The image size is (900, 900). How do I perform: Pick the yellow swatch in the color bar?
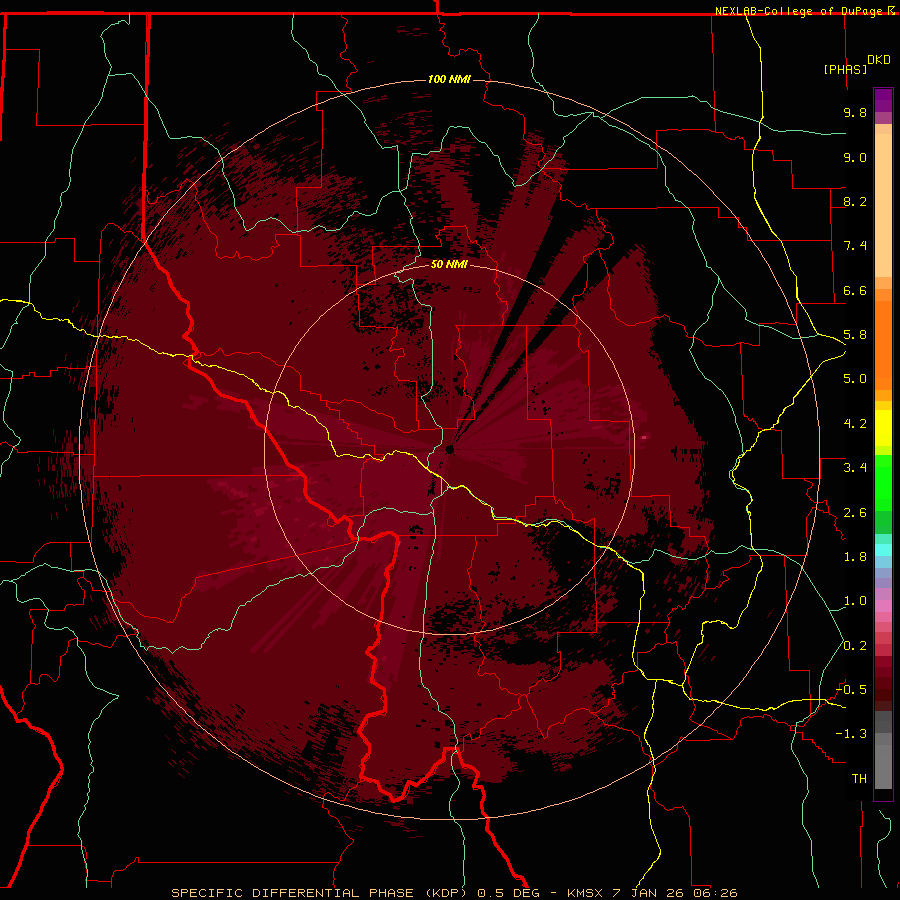[x=883, y=428]
